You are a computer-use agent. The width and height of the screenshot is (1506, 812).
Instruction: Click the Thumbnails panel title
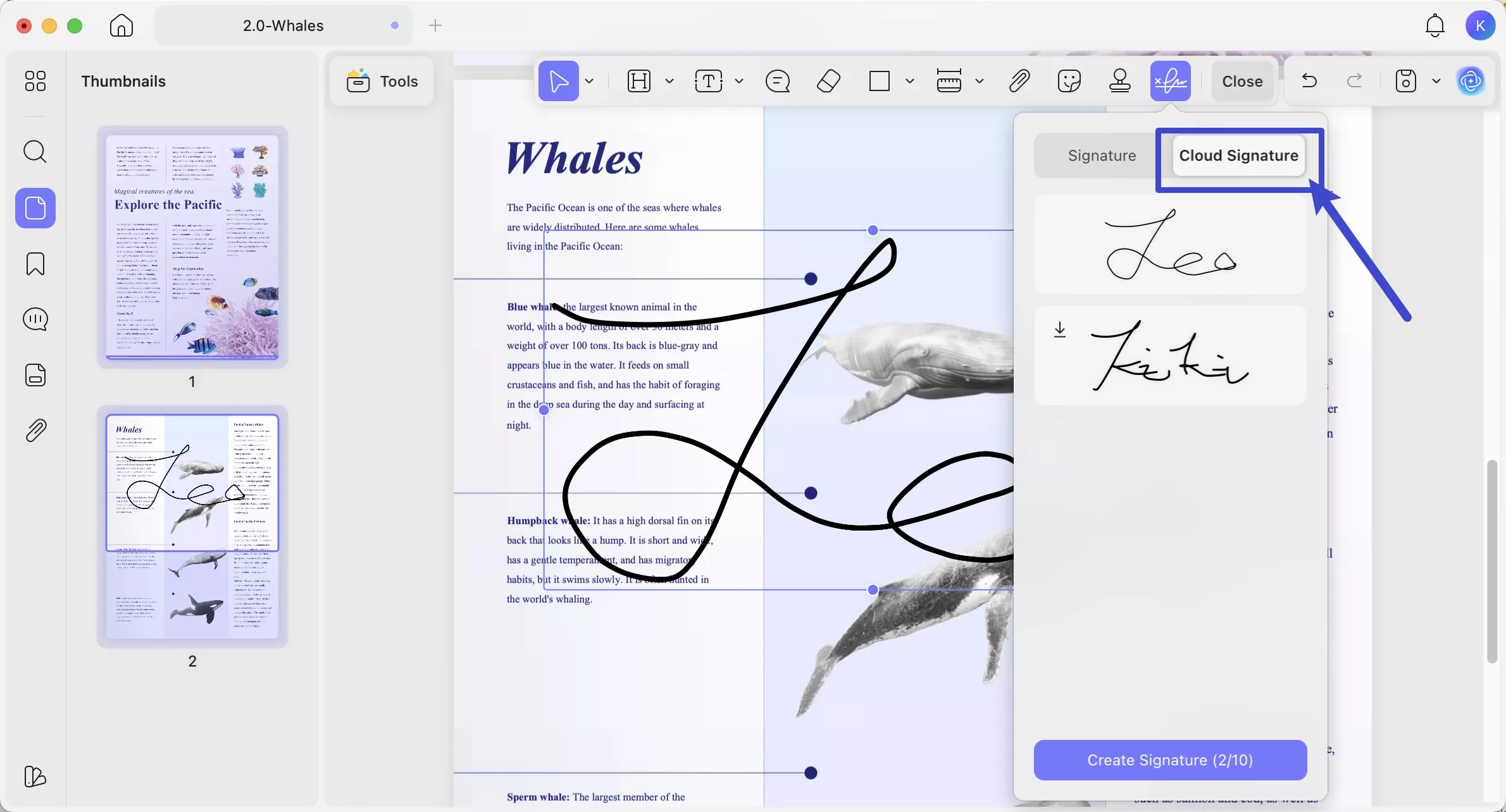point(123,82)
